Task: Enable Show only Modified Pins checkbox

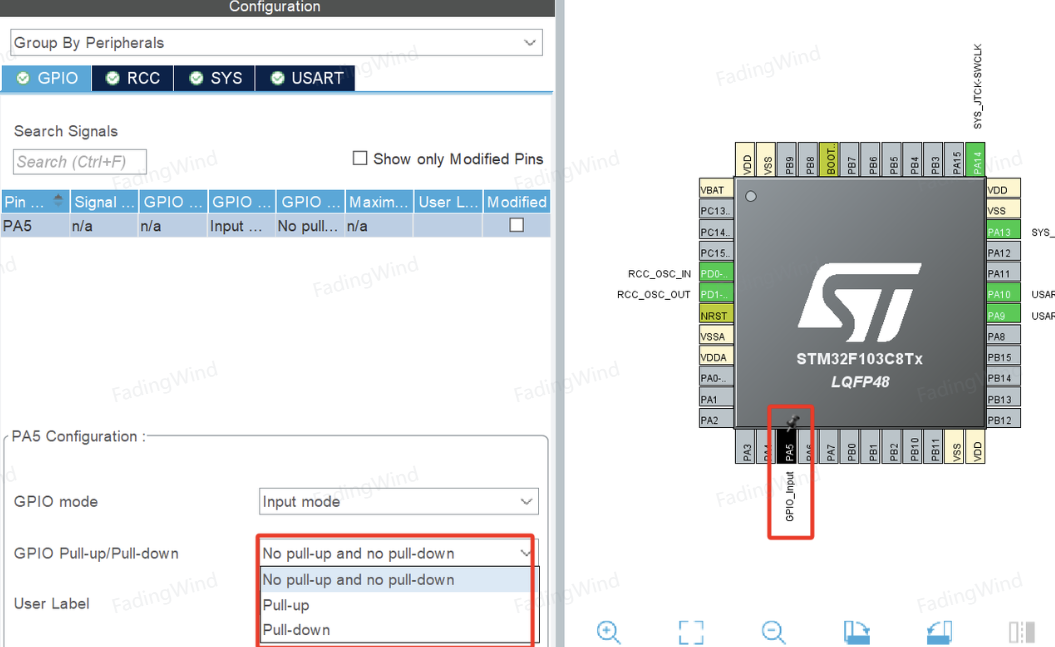Action: (360, 158)
